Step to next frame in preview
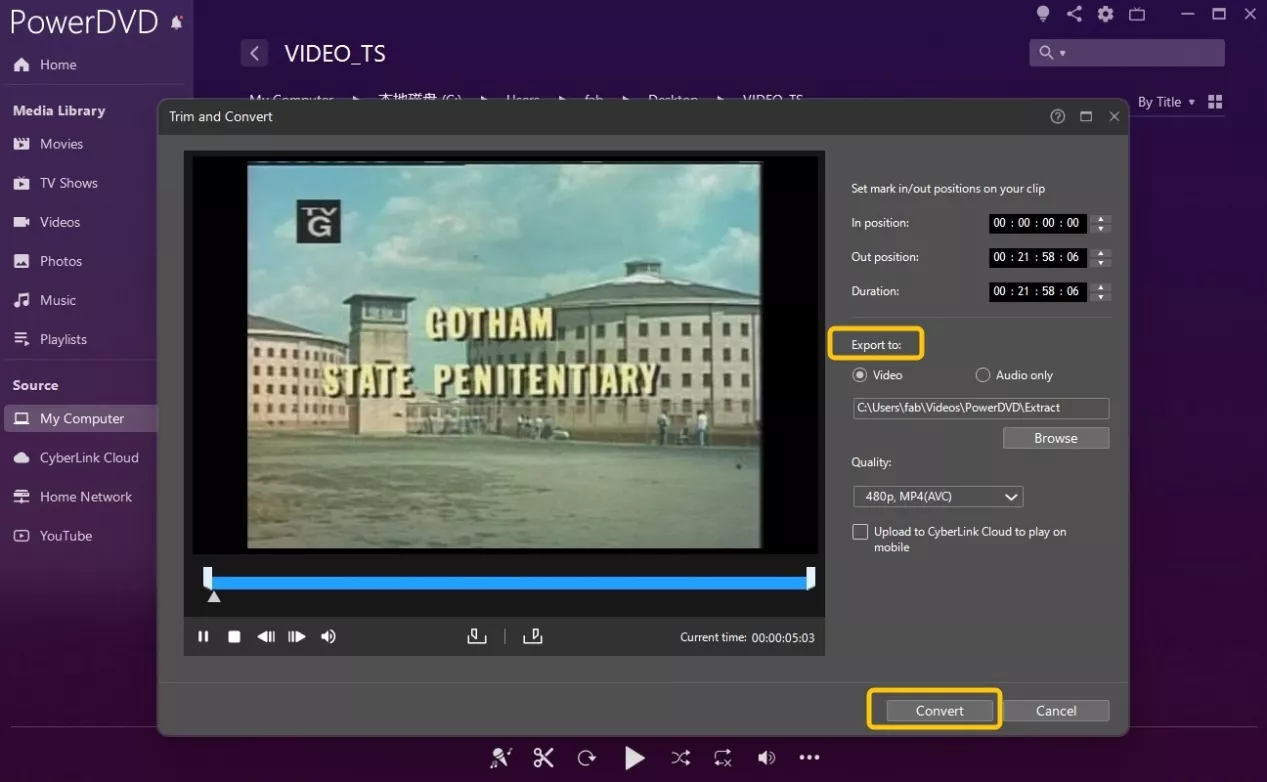The image size is (1267, 782). tap(297, 637)
